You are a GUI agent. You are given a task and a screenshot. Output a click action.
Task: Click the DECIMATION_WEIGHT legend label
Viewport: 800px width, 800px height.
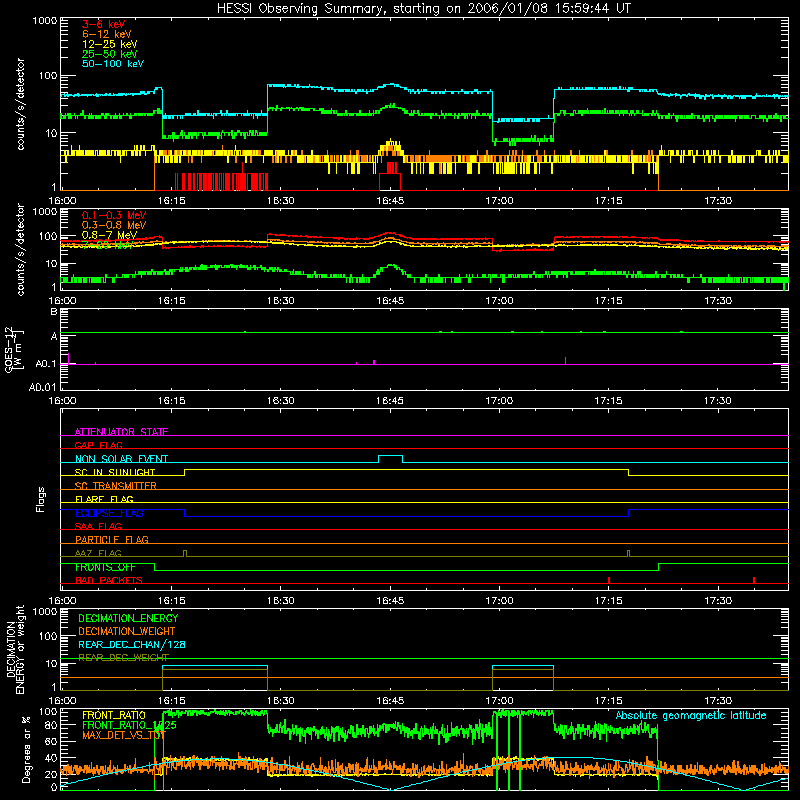tap(127, 631)
